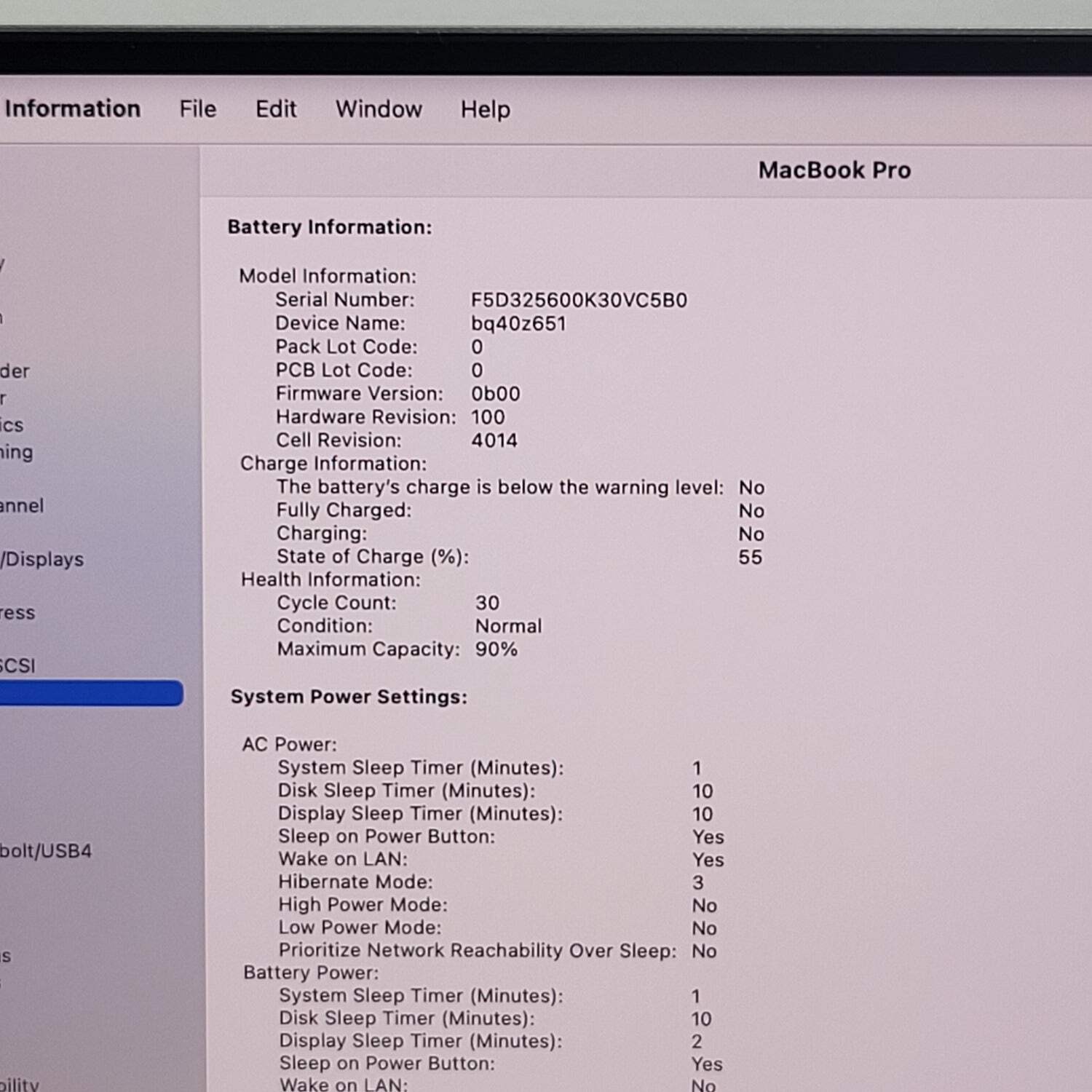Click the Fully Charged No value
This screenshot has width=1092, height=1092.
(751, 511)
